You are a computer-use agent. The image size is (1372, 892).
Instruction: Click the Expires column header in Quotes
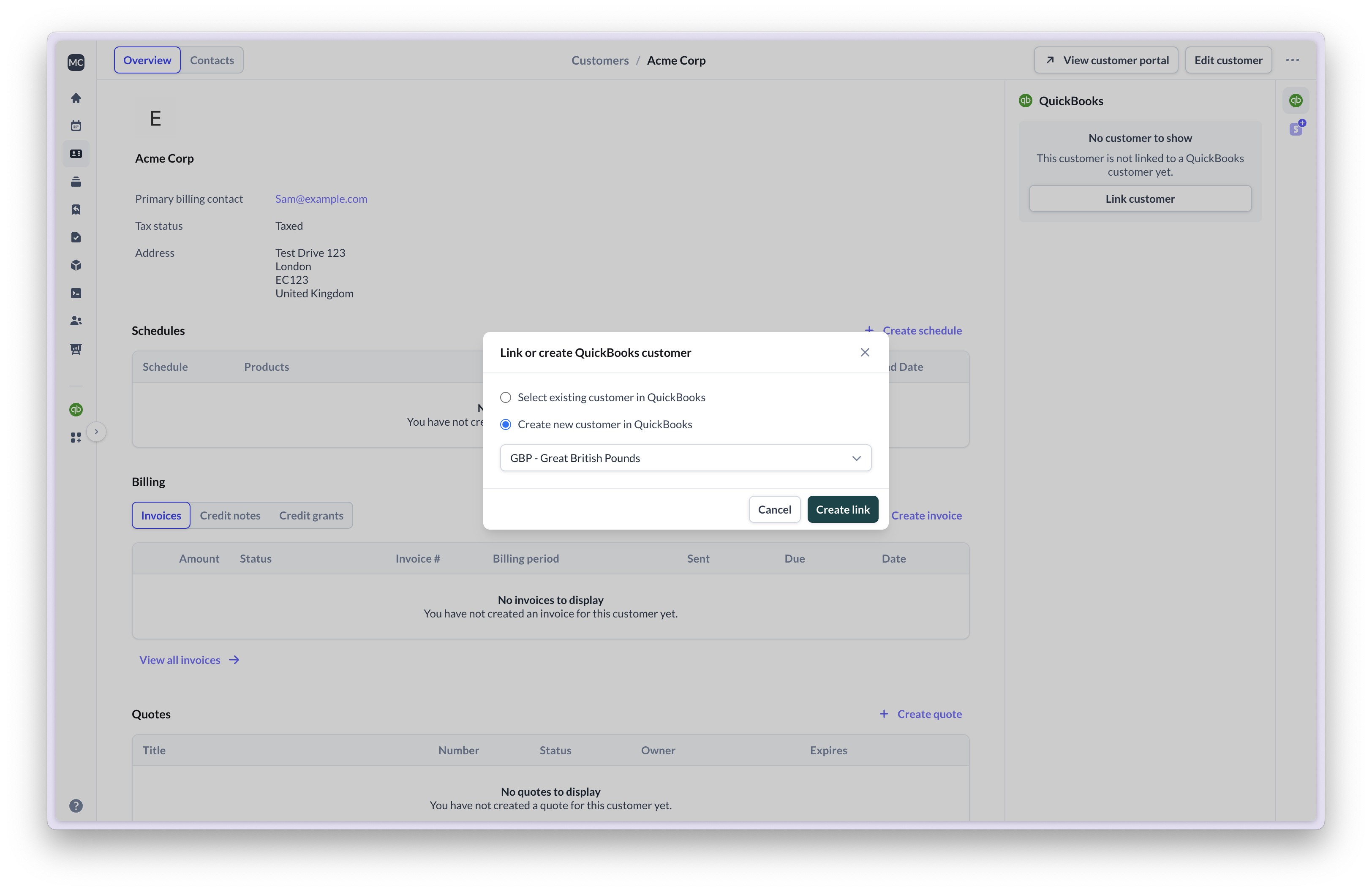[x=828, y=750]
